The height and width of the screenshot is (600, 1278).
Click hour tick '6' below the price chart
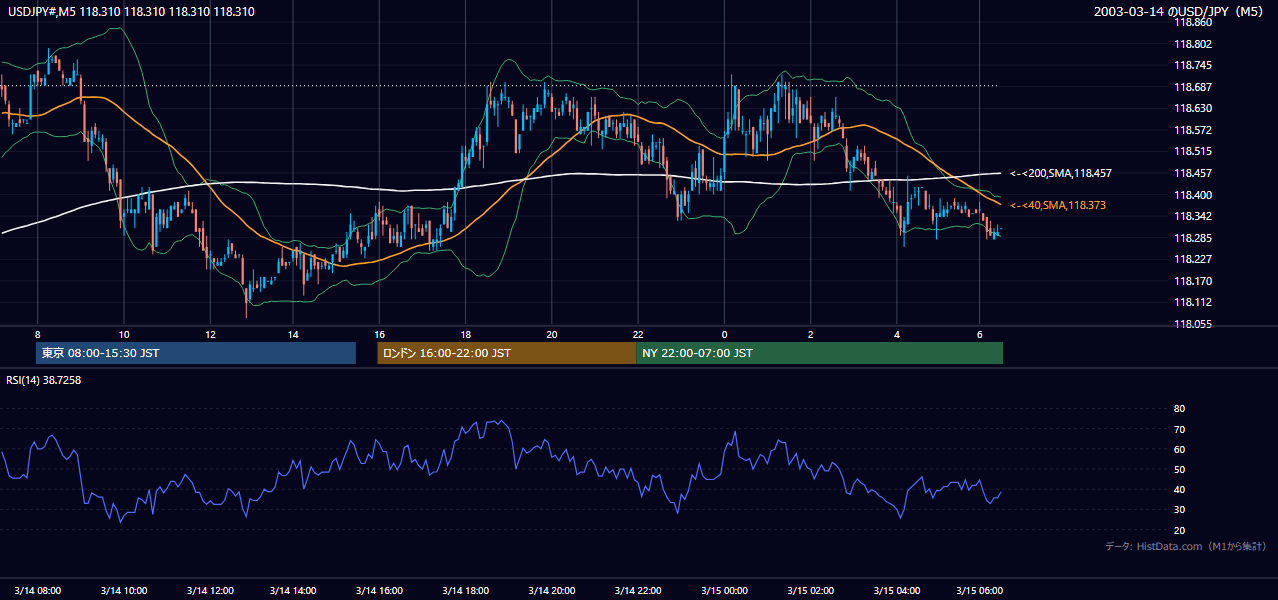coord(980,334)
